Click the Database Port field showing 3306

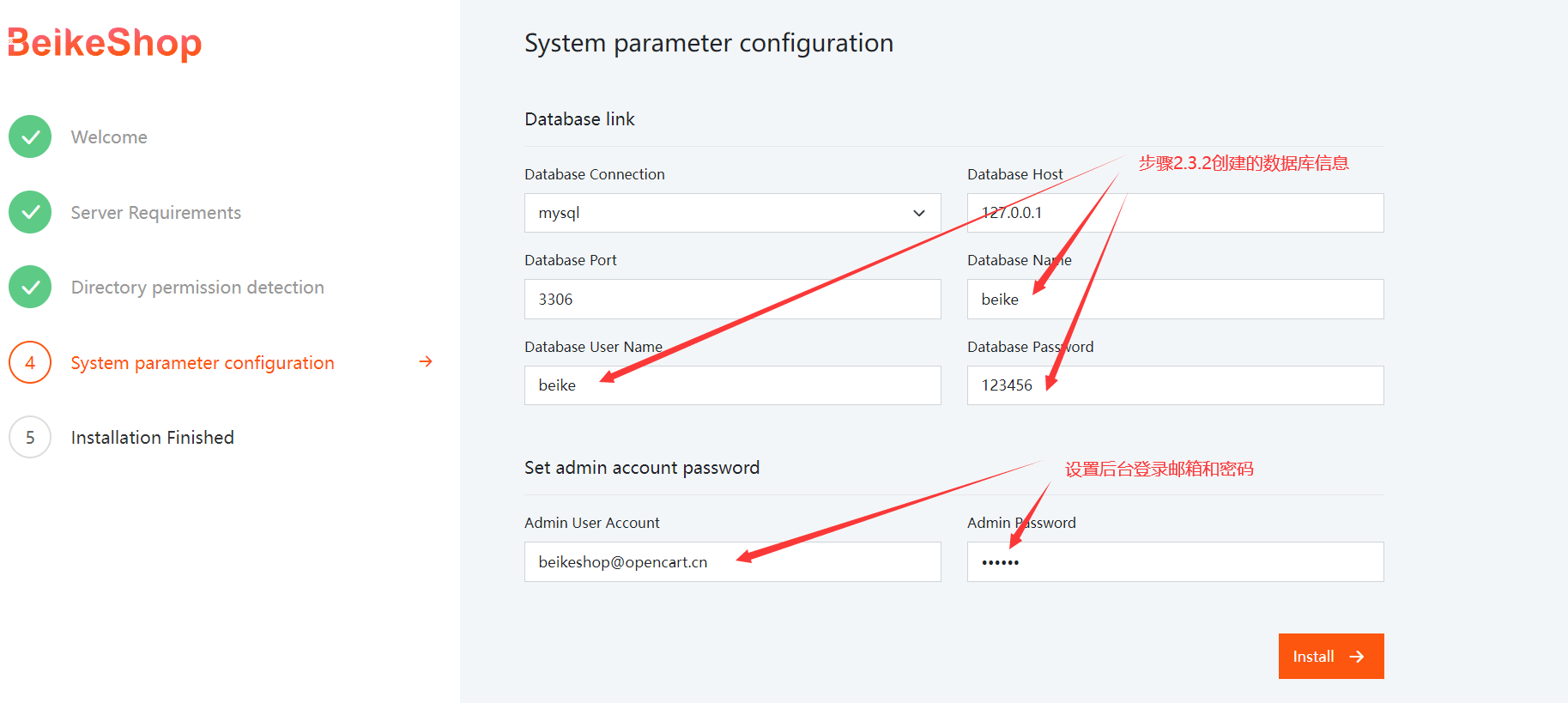pyautogui.click(x=732, y=299)
